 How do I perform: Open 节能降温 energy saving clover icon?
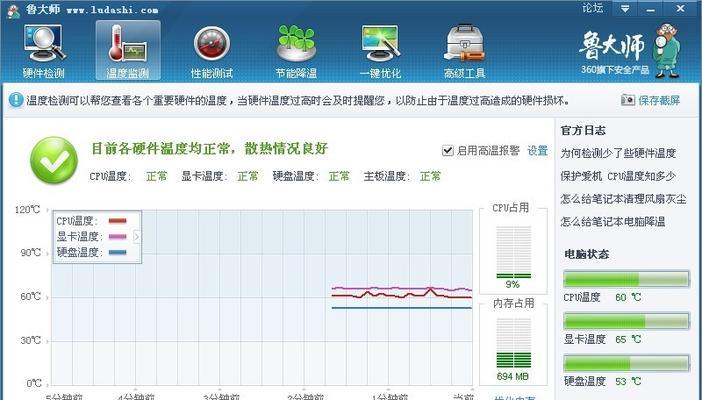[296, 51]
